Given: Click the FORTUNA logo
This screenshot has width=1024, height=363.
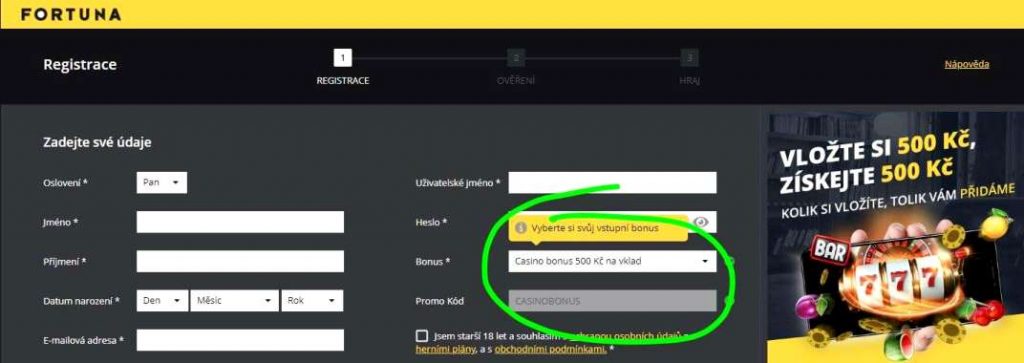Looking at the screenshot, I should pyautogui.click(x=71, y=14).
